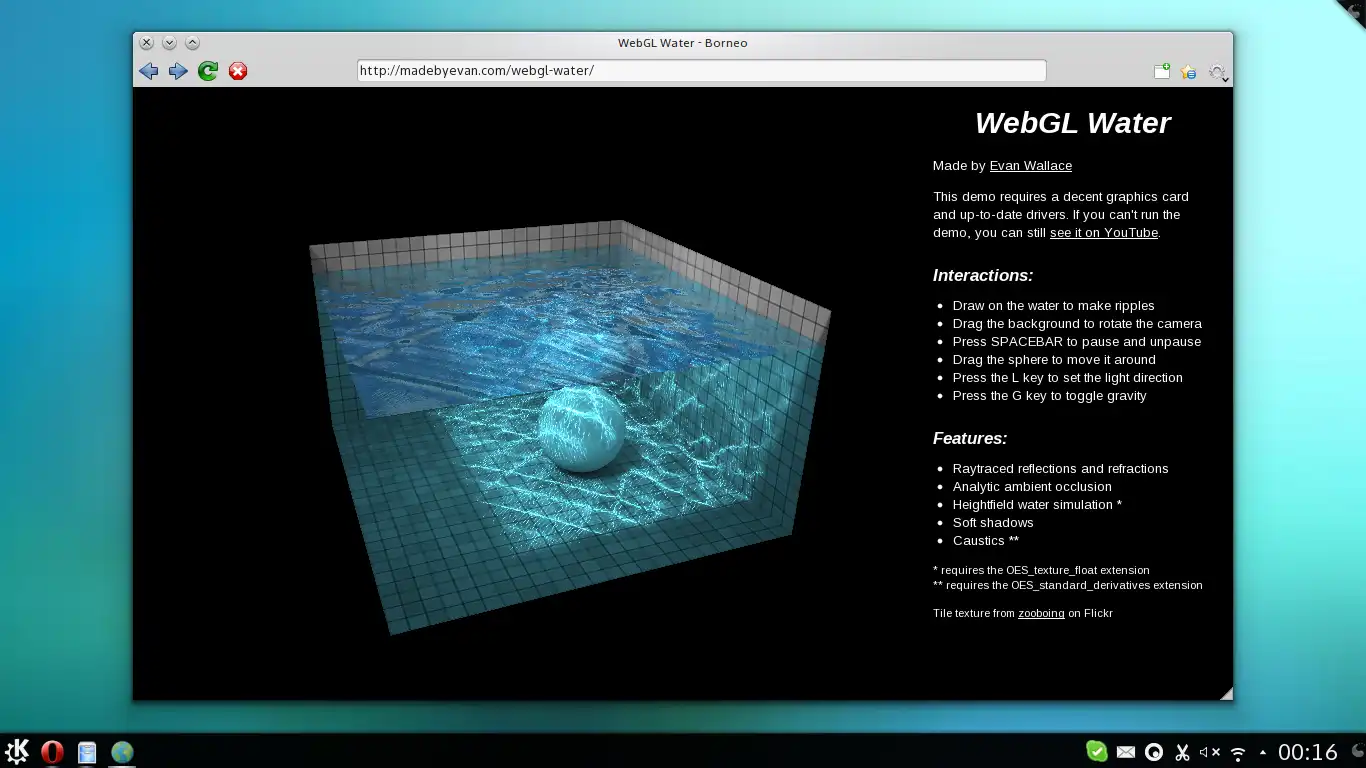Image resolution: width=1366 pixels, height=768 pixels.
Task: Click the desktop corner widget at top right
Action: (x=1354, y=11)
